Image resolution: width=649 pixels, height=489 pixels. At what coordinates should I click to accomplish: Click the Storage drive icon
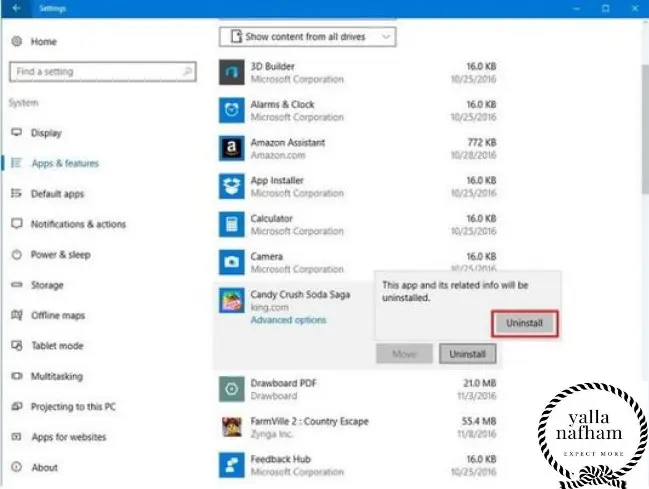tap(17, 284)
